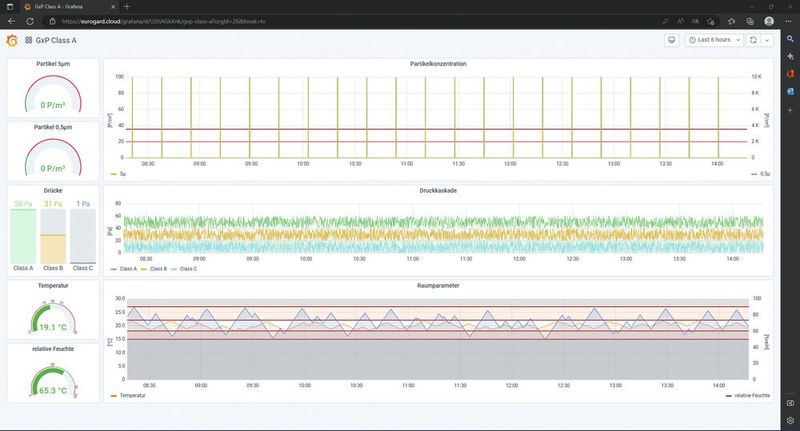
Task: Add page to favorites star icon in address bar
Action: pyautogui.click(x=711, y=21)
